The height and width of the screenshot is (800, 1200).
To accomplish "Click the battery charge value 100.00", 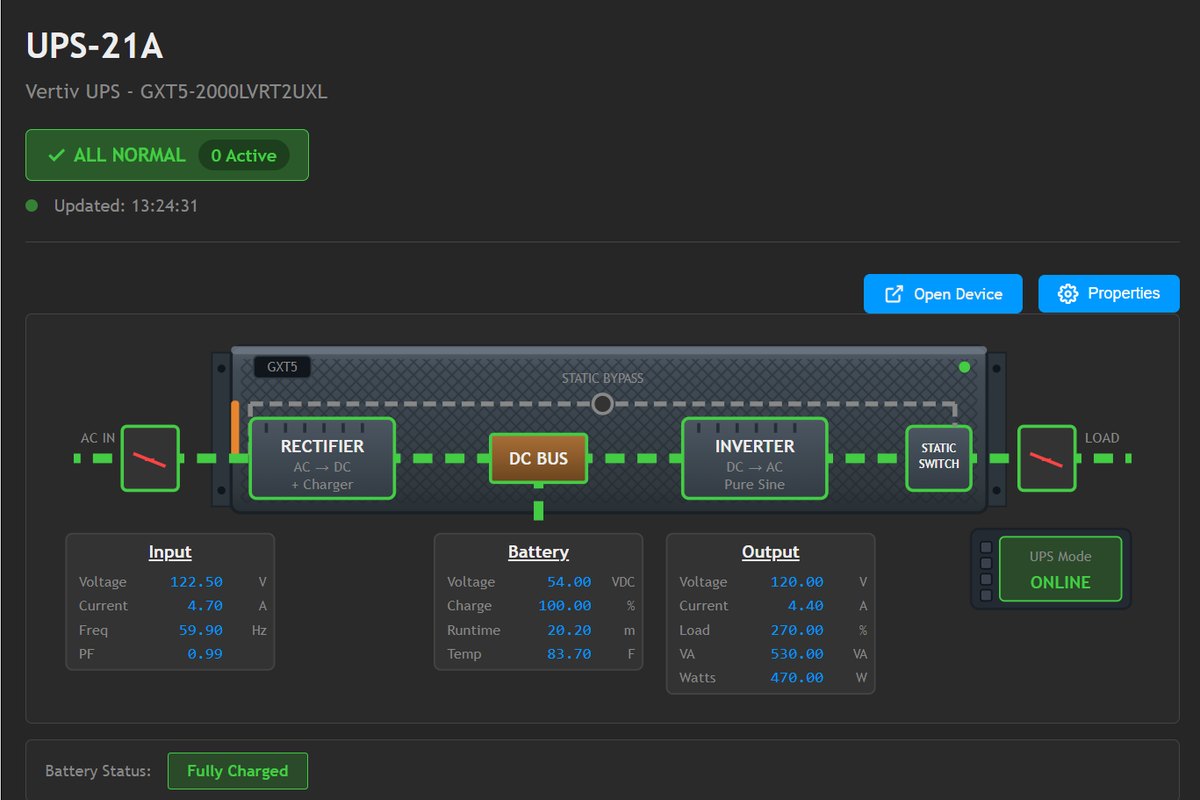I will pyautogui.click(x=566, y=606).
